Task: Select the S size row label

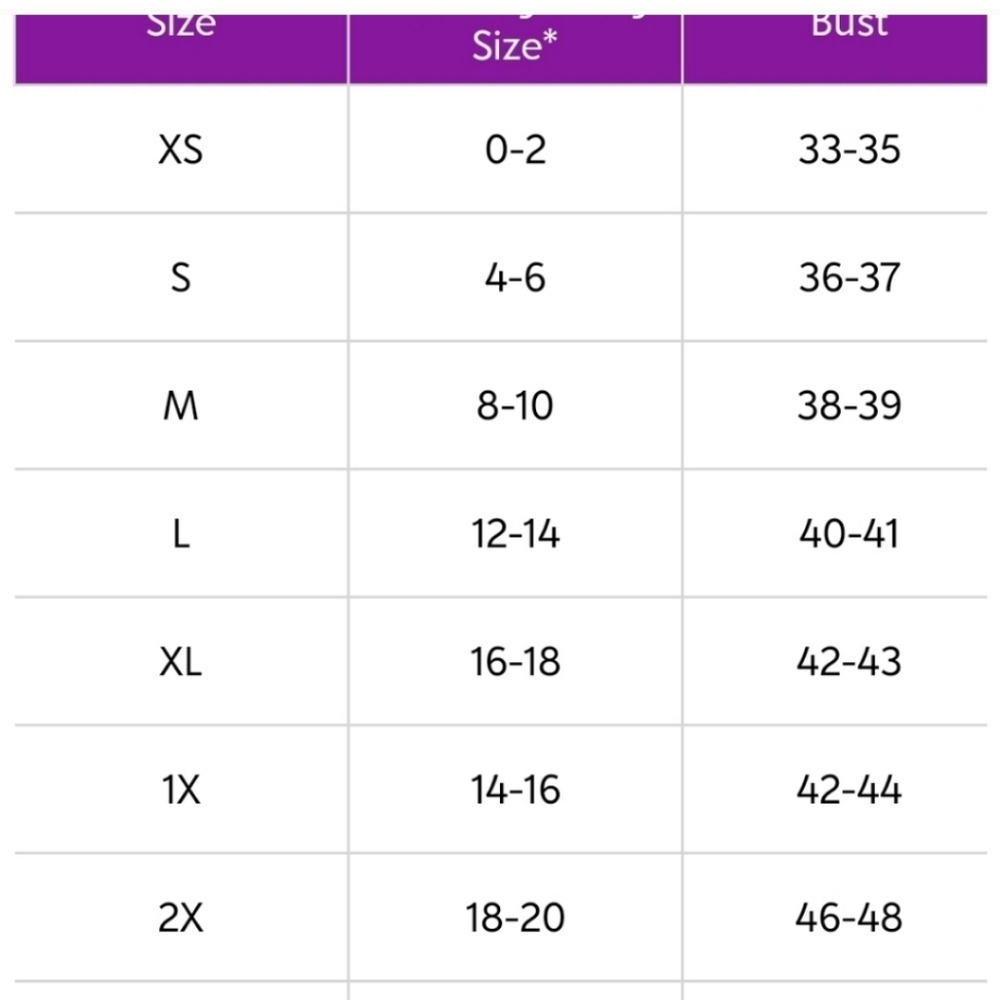Action: click(x=180, y=278)
